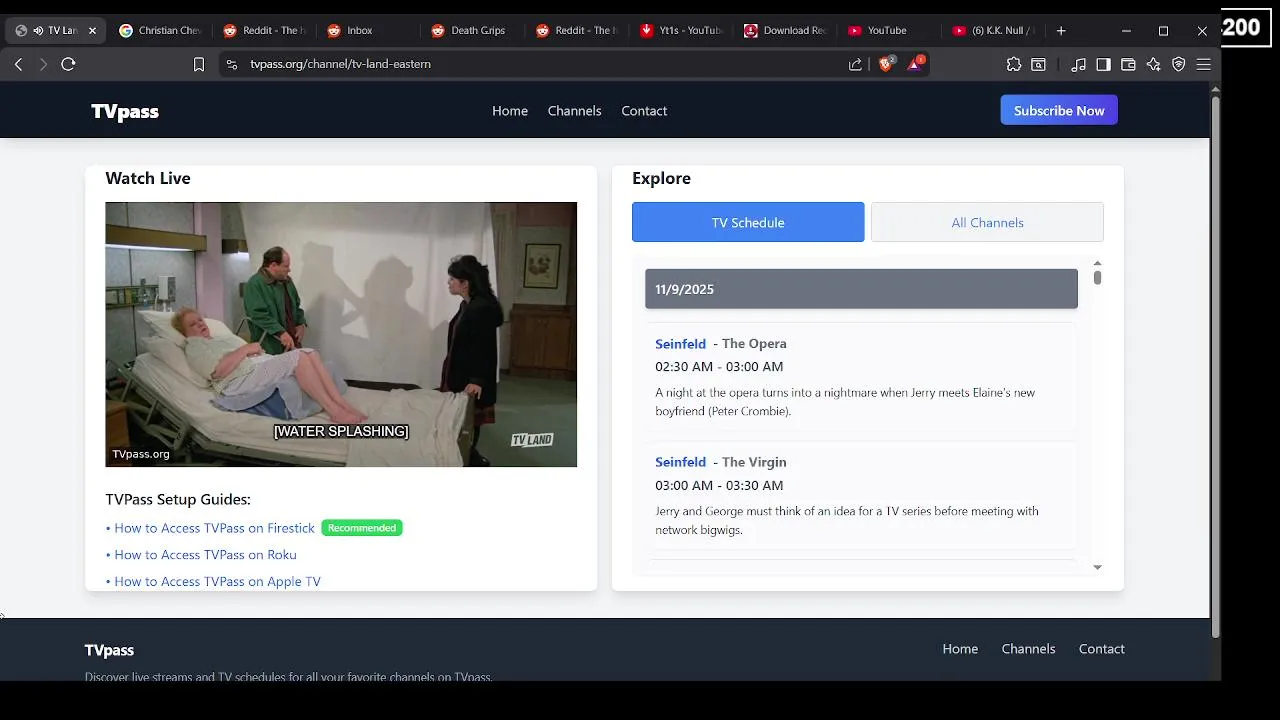Click the schedule list scrollbar thumb

(x=1097, y=278)
